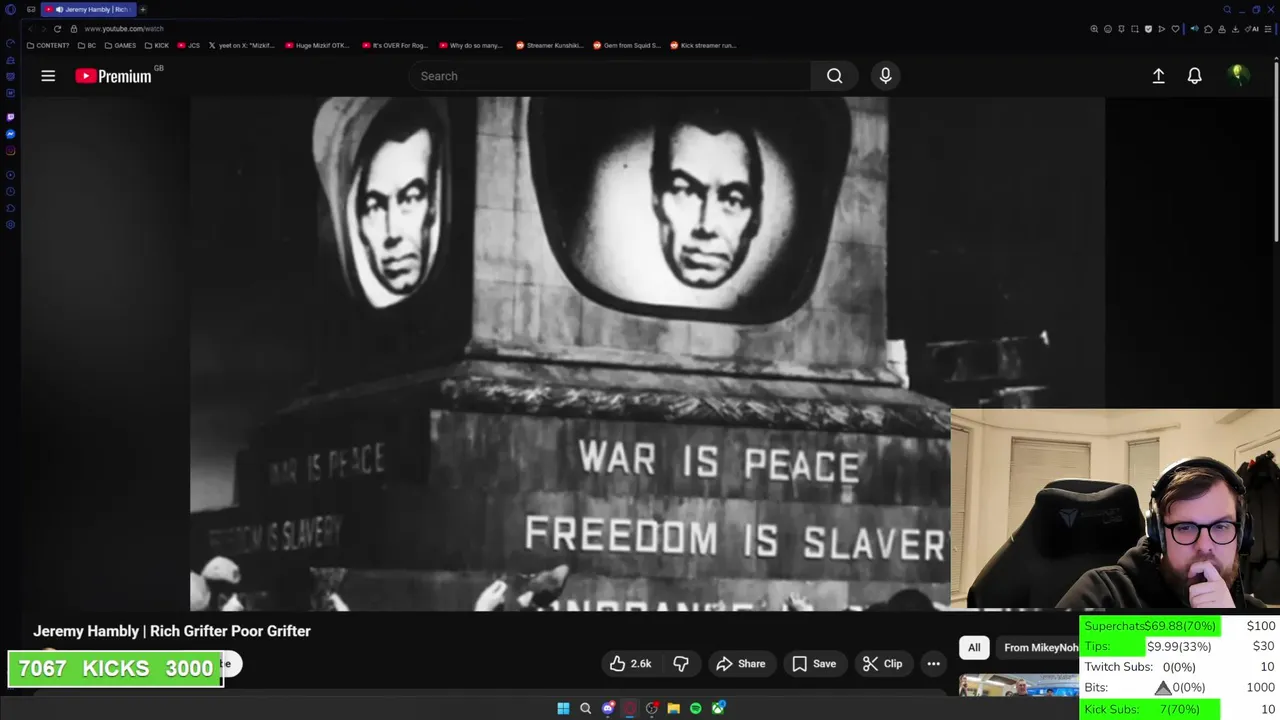Click the page vertical scrollbar
This screenshot has height=720, width=1280.
pos(1276,150)
